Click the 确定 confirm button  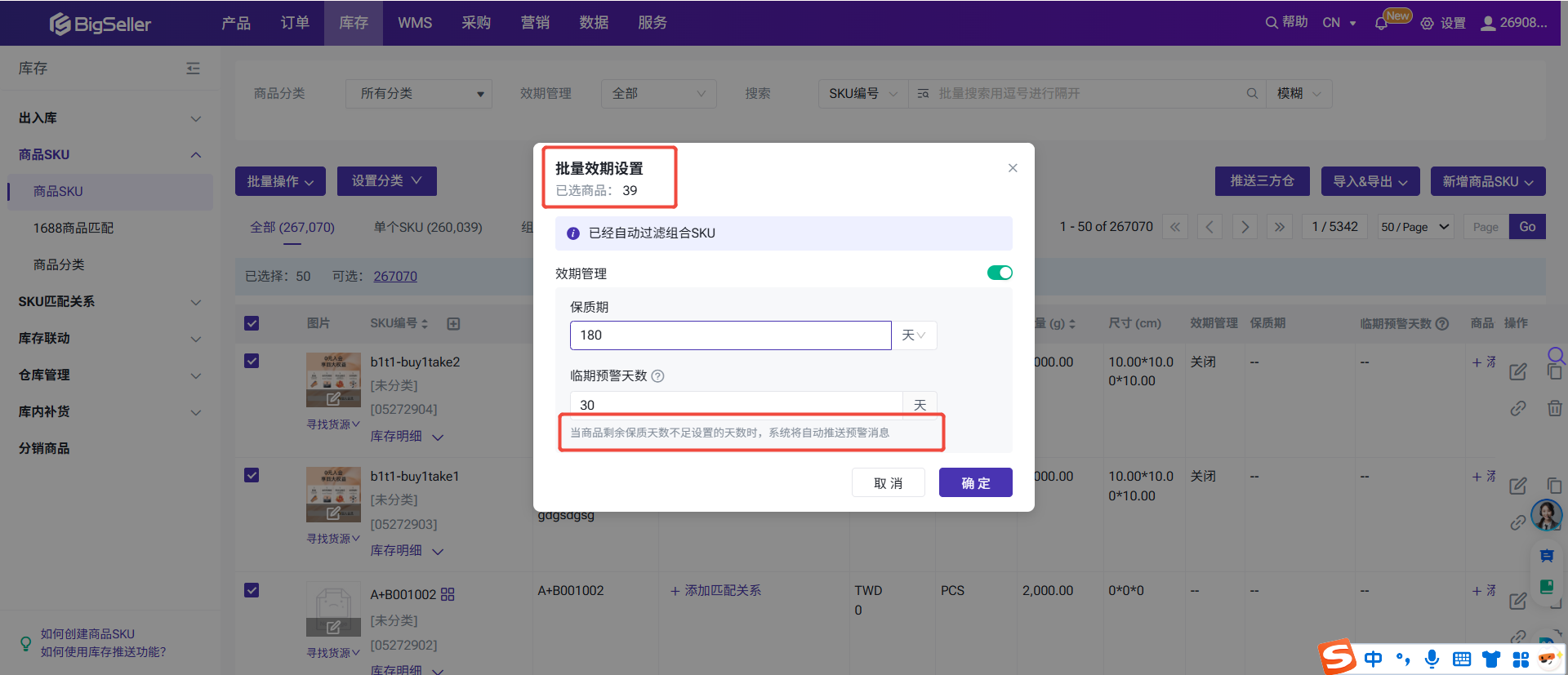point(975,482)
